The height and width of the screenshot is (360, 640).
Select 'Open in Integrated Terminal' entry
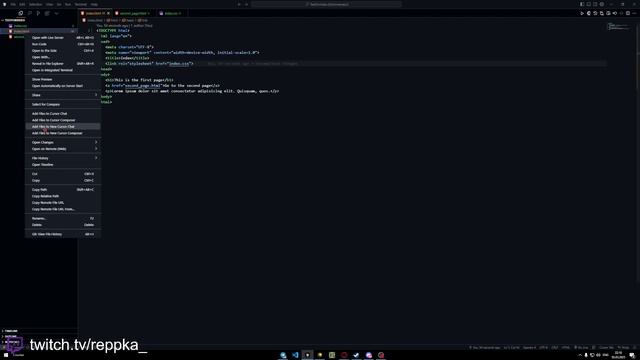point(63,70)
